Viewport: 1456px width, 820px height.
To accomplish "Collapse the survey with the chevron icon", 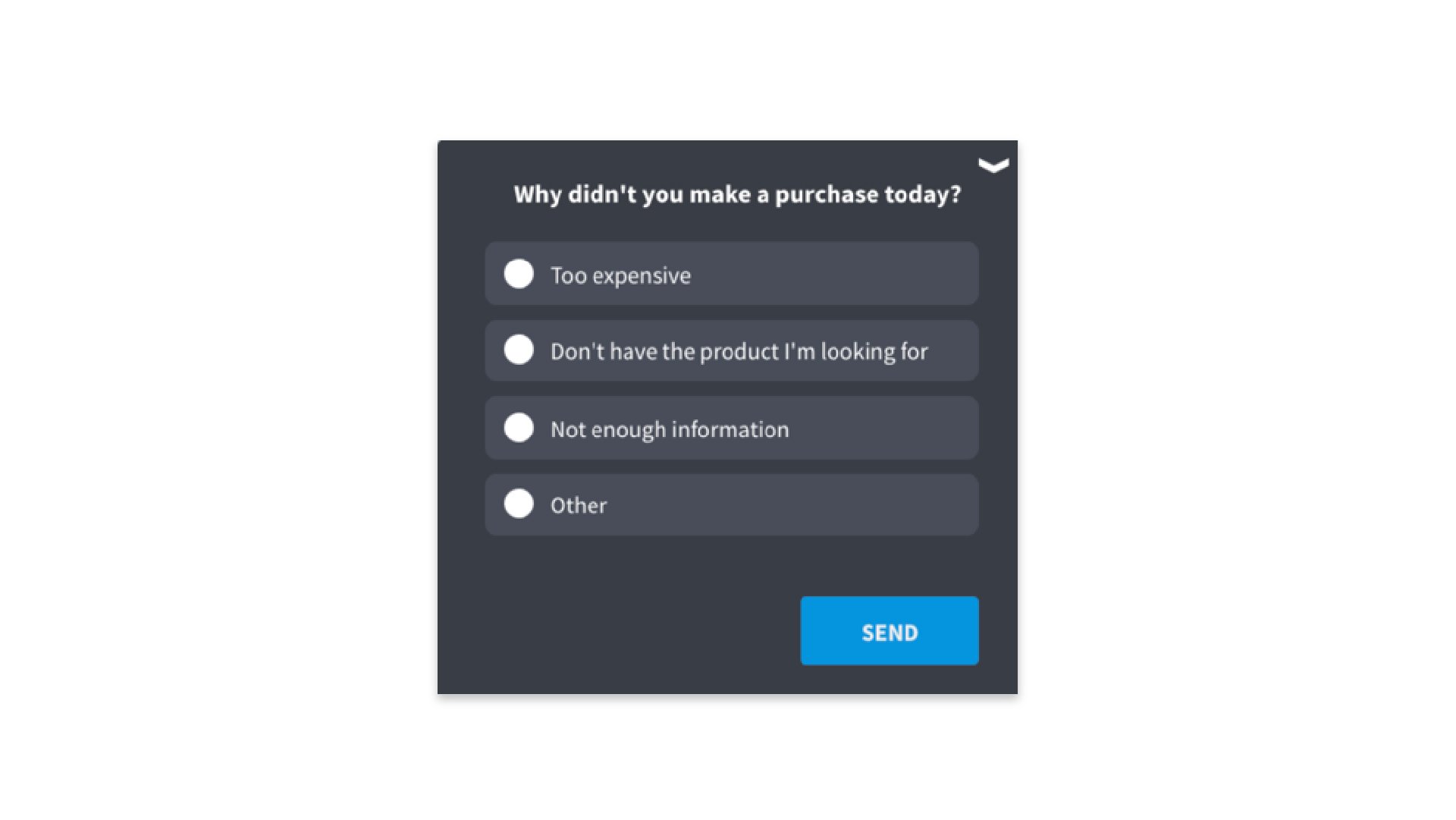I will (993, 165).
